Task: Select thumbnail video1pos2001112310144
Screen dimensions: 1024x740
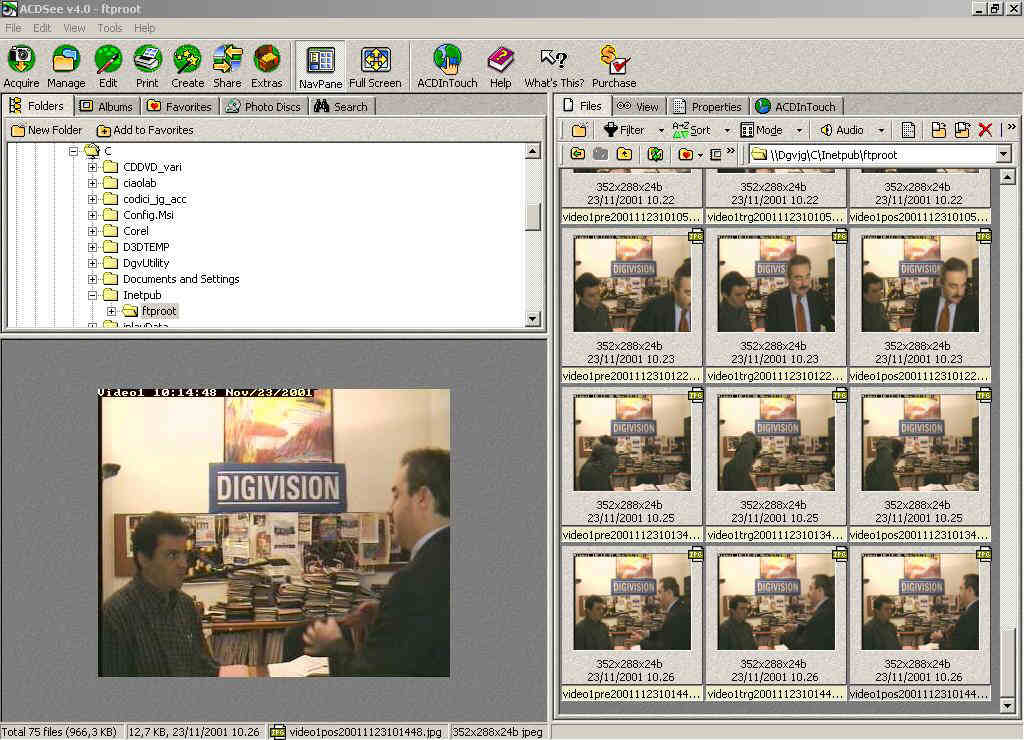Action: tap(919, 622)
